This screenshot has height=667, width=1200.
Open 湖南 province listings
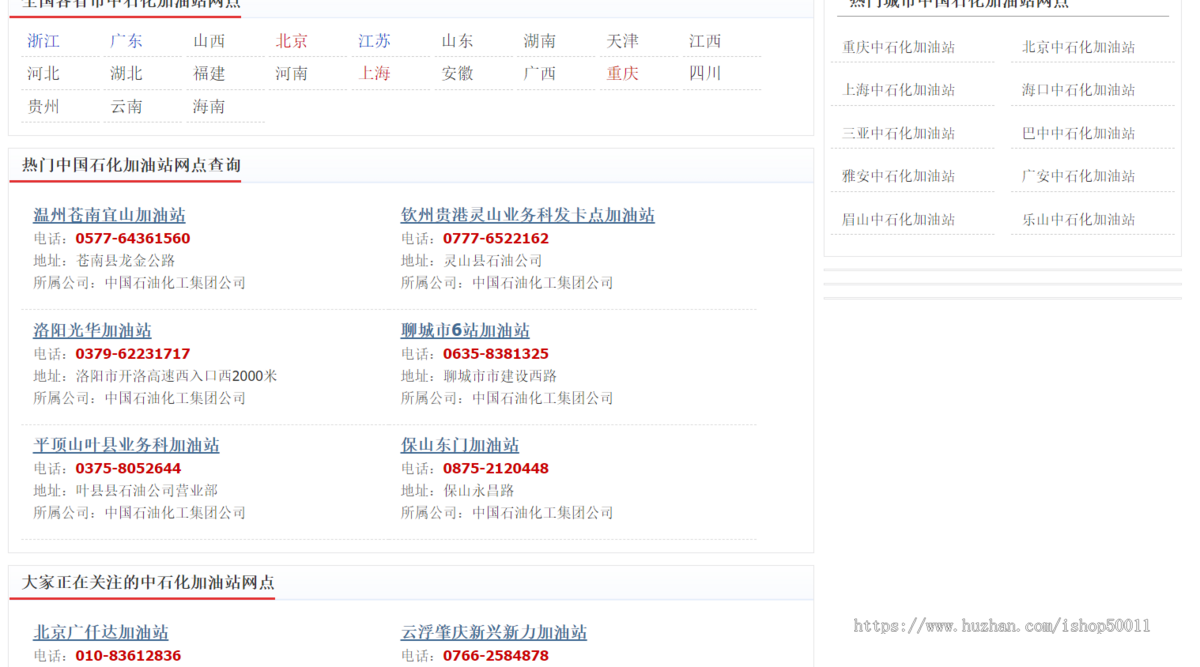pyautogui.click(x=539, y=41)
